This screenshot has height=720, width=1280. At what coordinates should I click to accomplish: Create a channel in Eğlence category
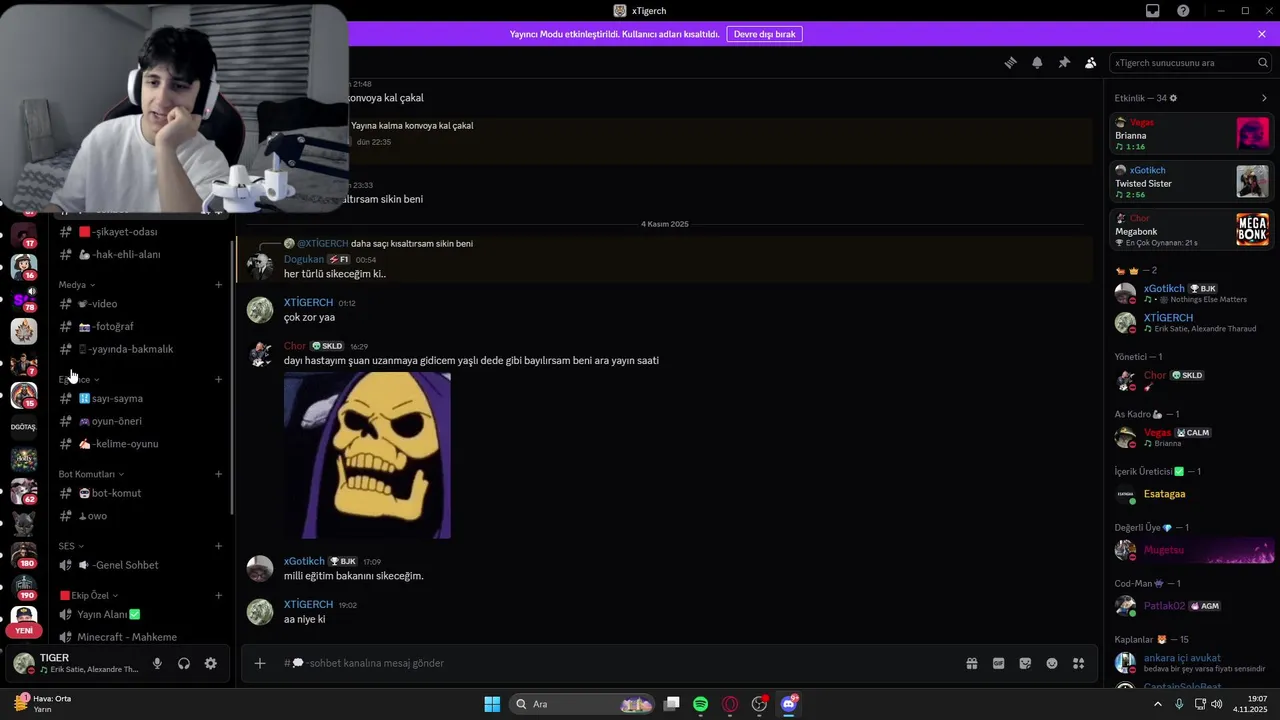219,380
